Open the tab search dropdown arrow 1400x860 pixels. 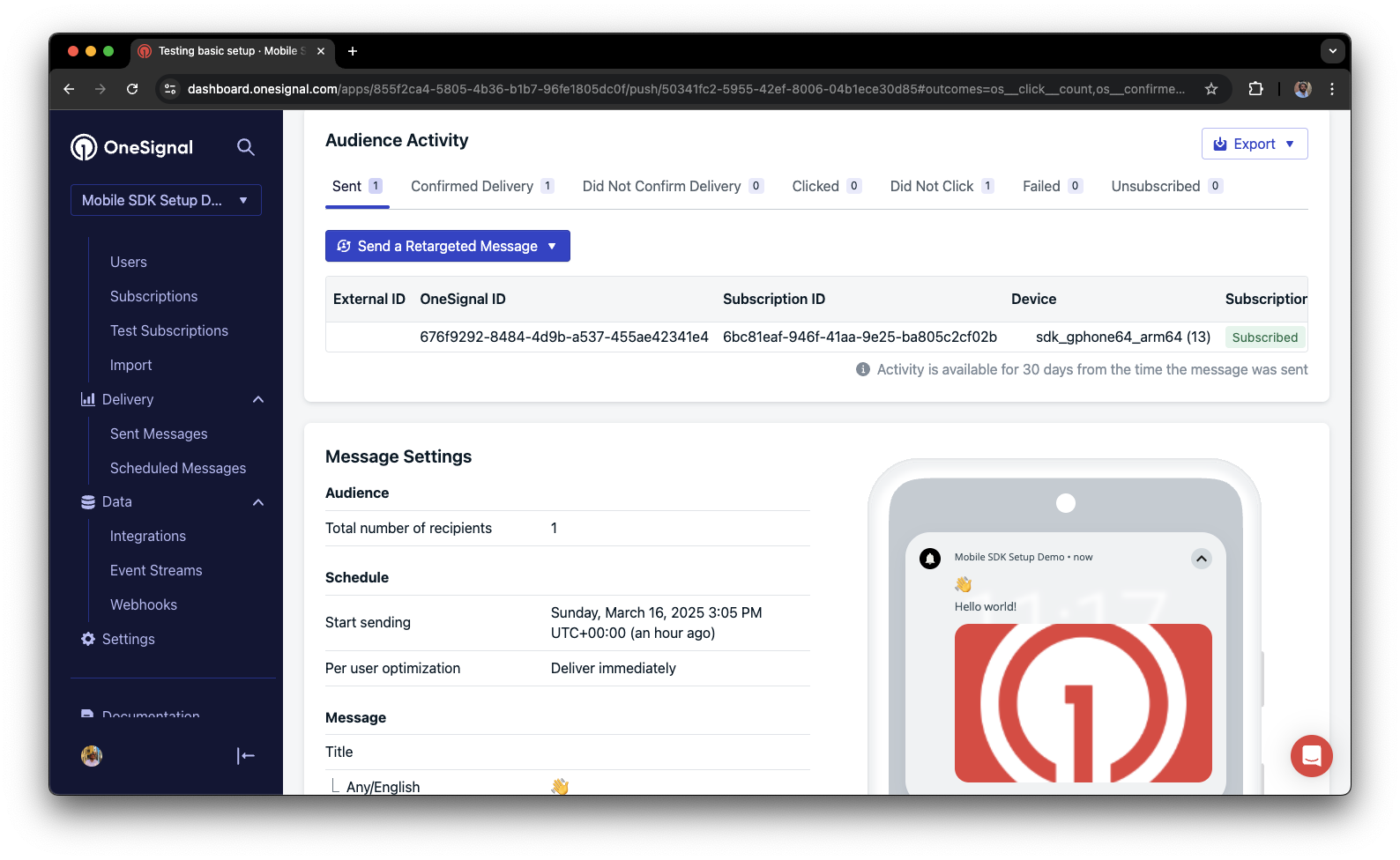tap(1333, 51)
